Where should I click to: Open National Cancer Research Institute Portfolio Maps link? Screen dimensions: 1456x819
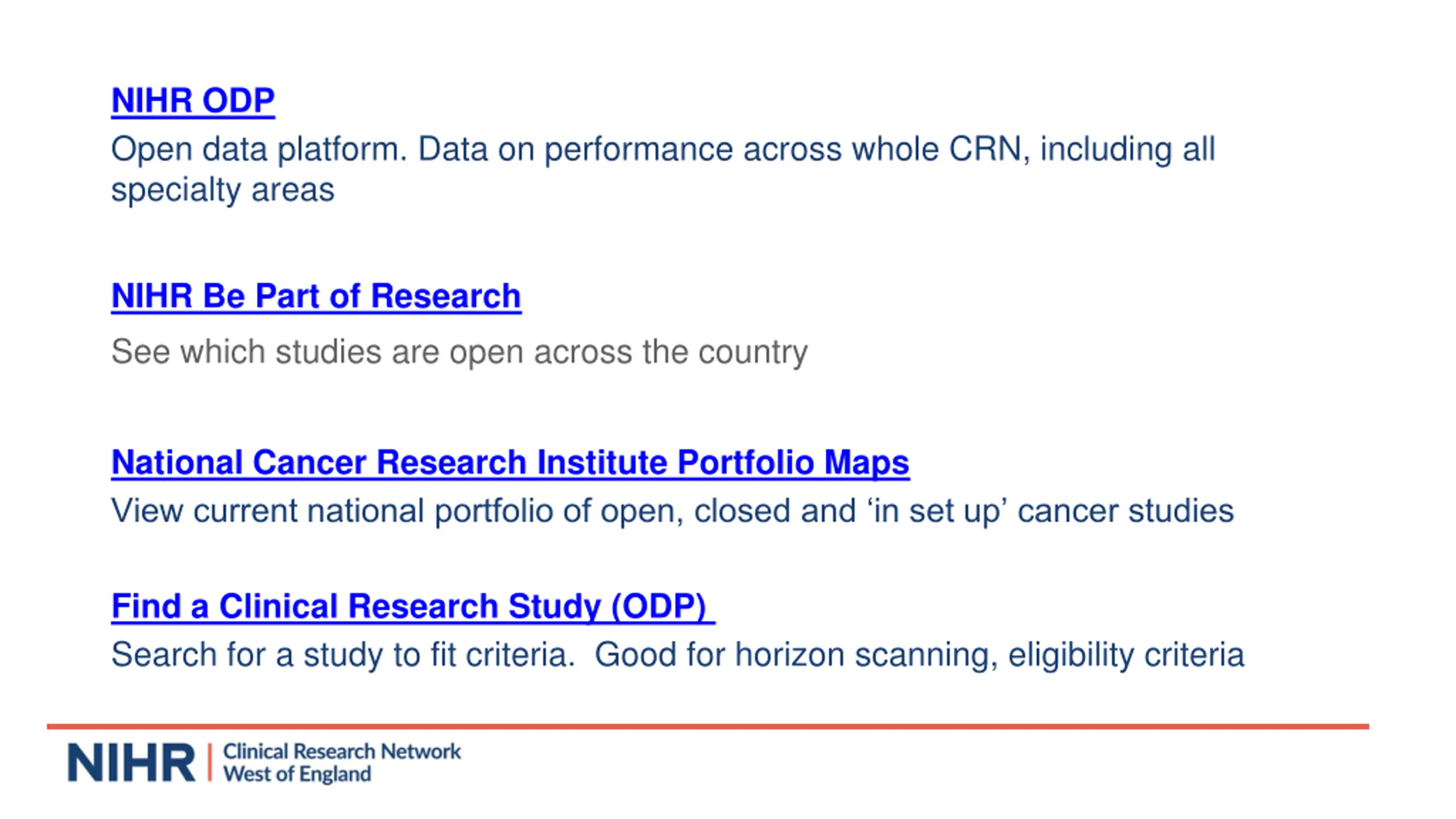click(x=510, y=462)
